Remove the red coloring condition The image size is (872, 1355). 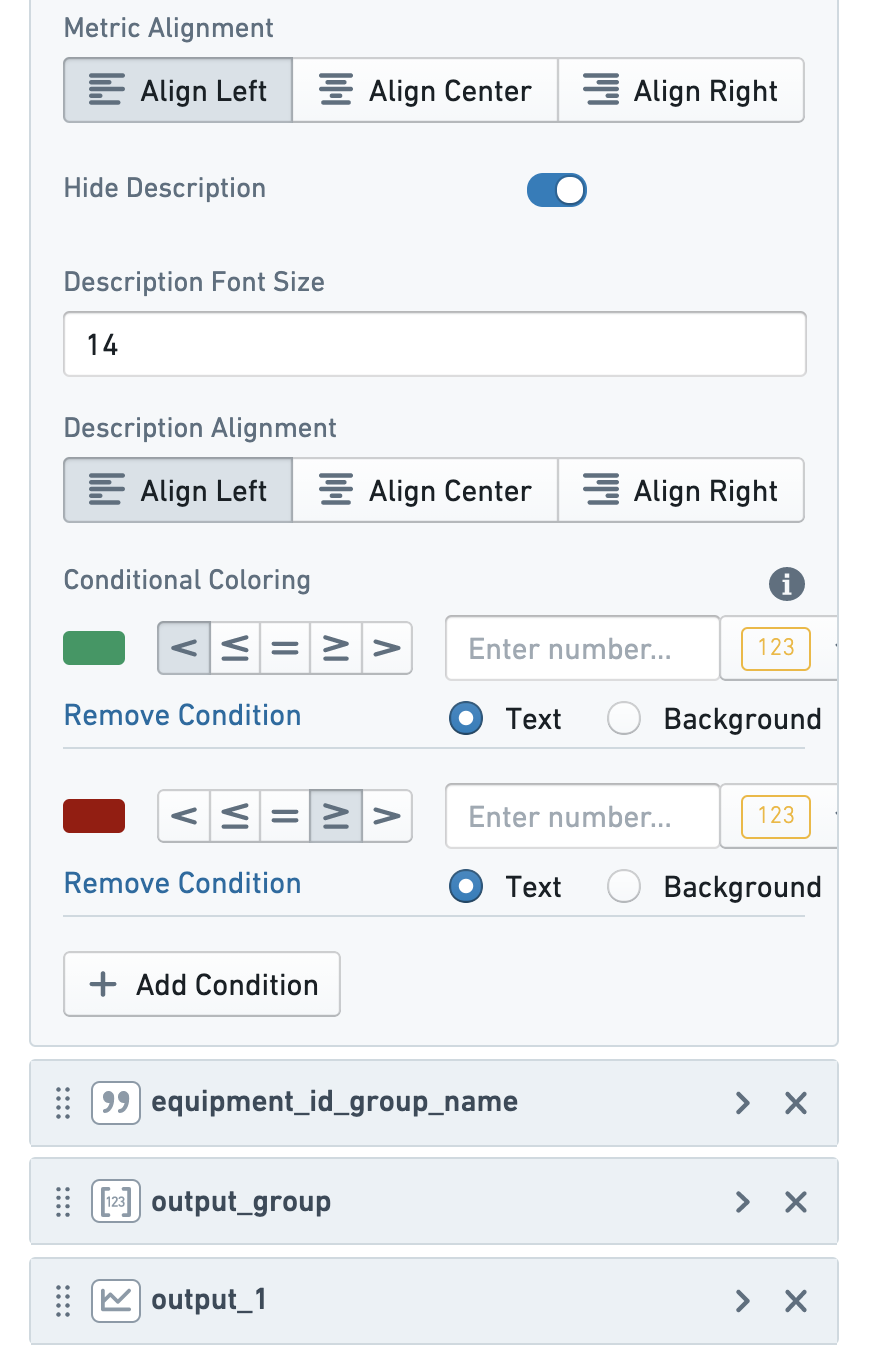click(182, 884)
